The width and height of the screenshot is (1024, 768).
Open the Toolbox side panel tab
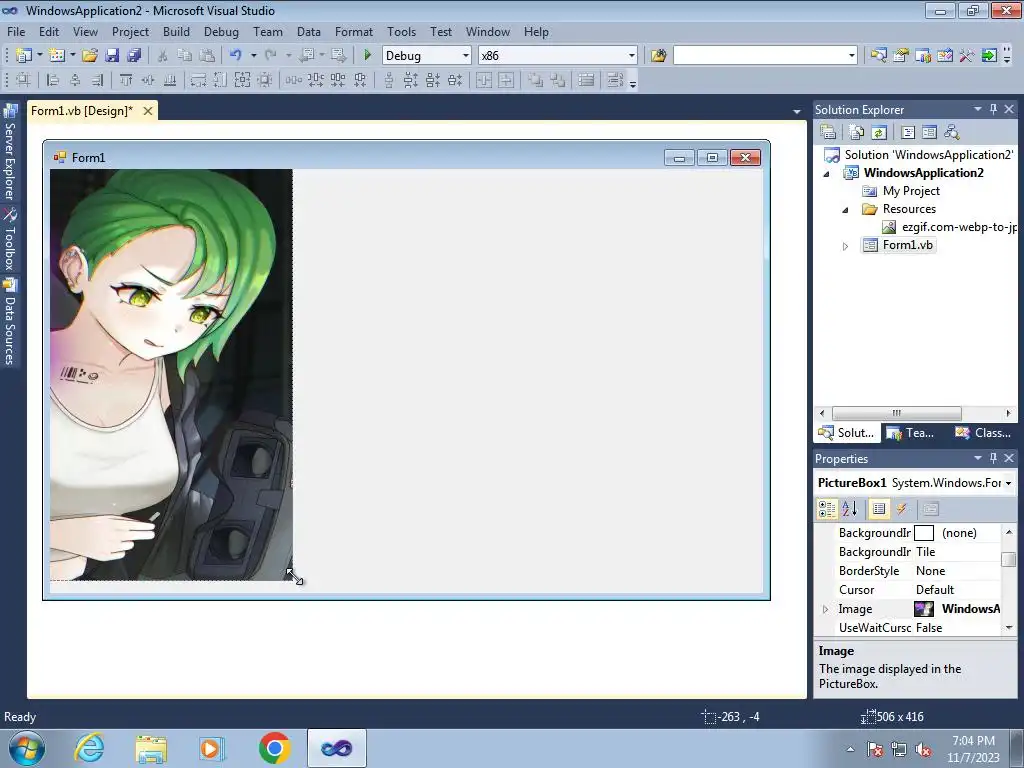pyautogui.click(x=10, y=240)
